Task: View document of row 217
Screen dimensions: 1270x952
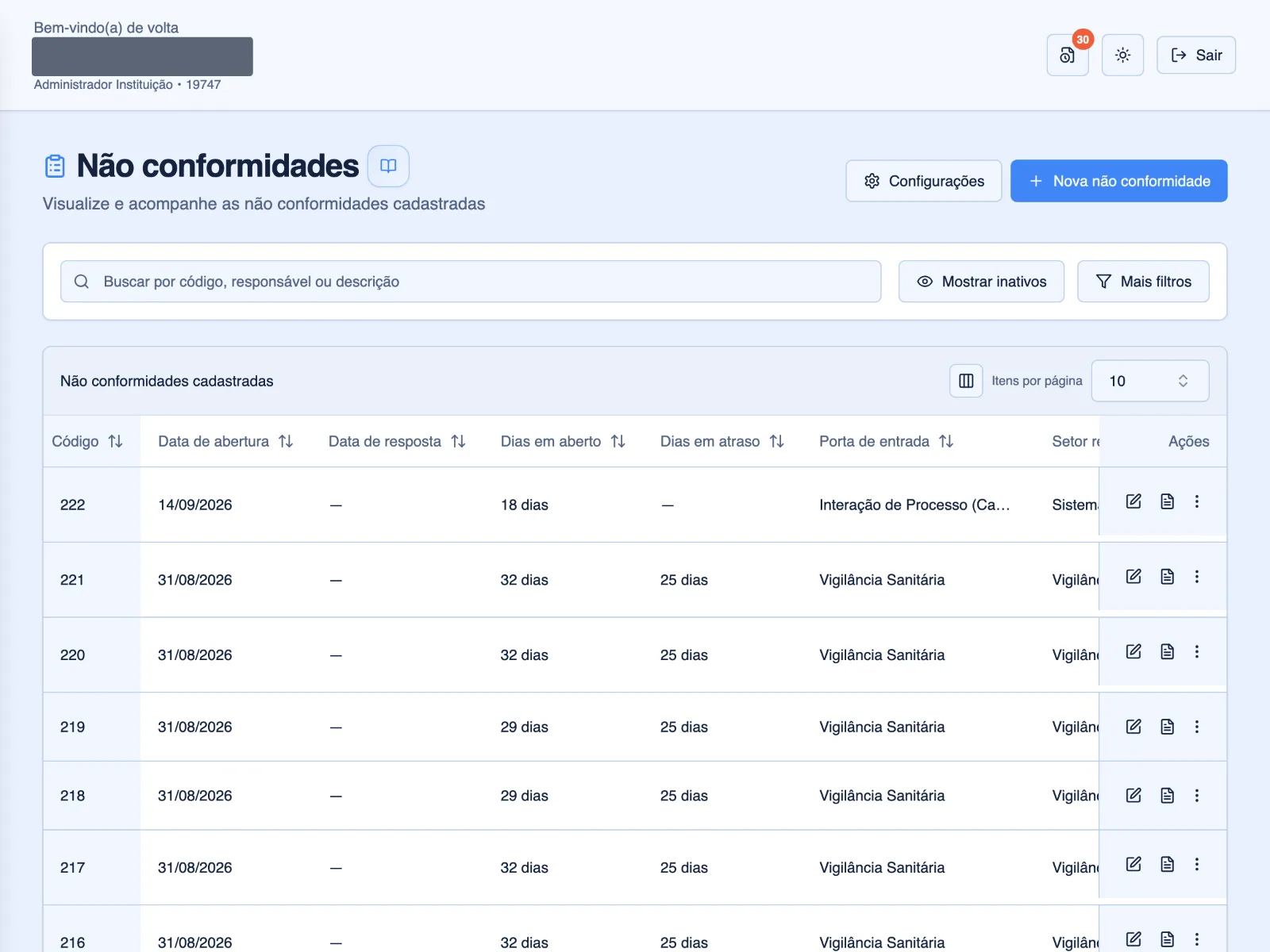Action: [x=1167, y=864]
